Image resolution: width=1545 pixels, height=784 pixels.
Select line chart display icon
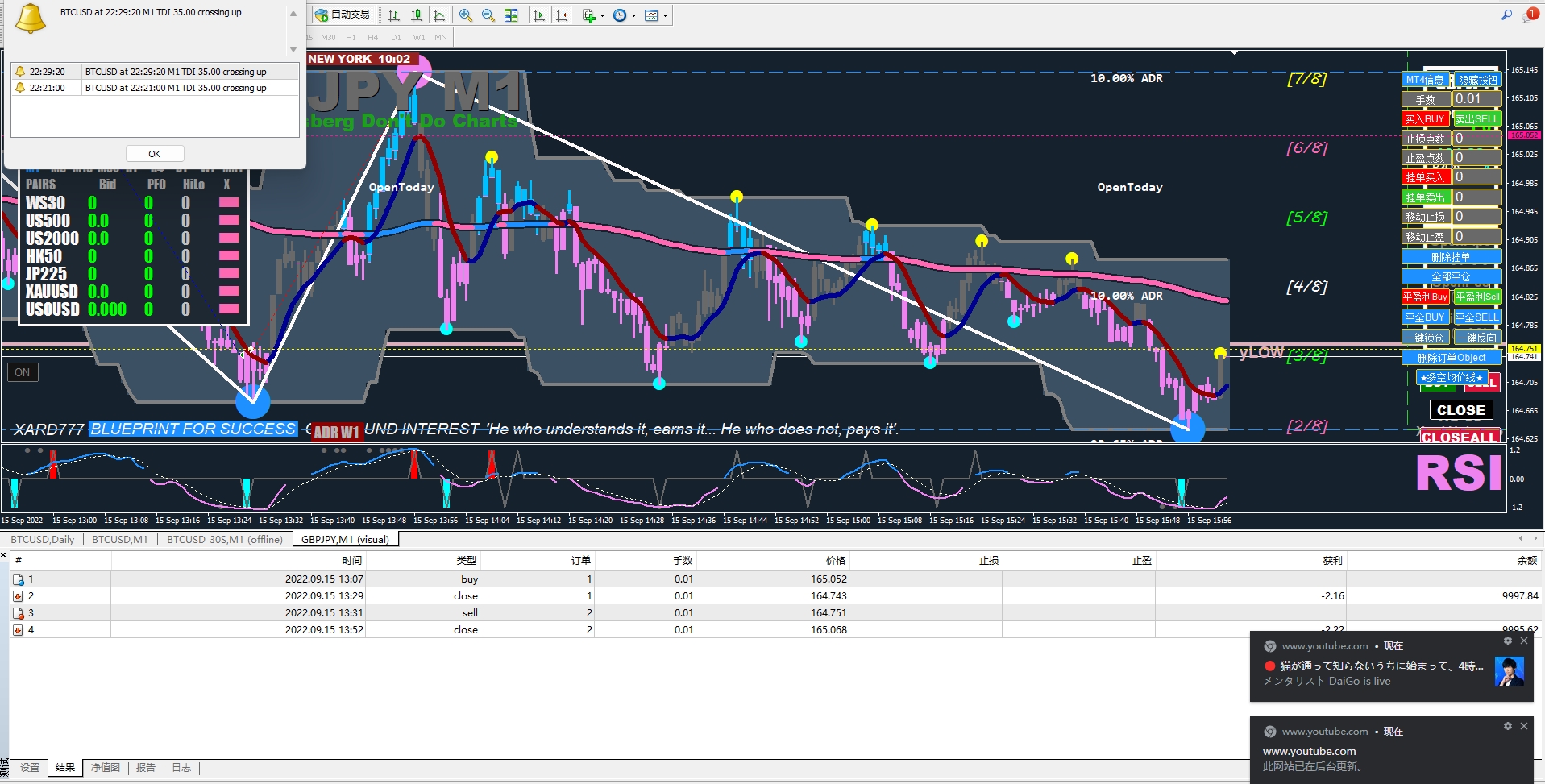(439, 15)
